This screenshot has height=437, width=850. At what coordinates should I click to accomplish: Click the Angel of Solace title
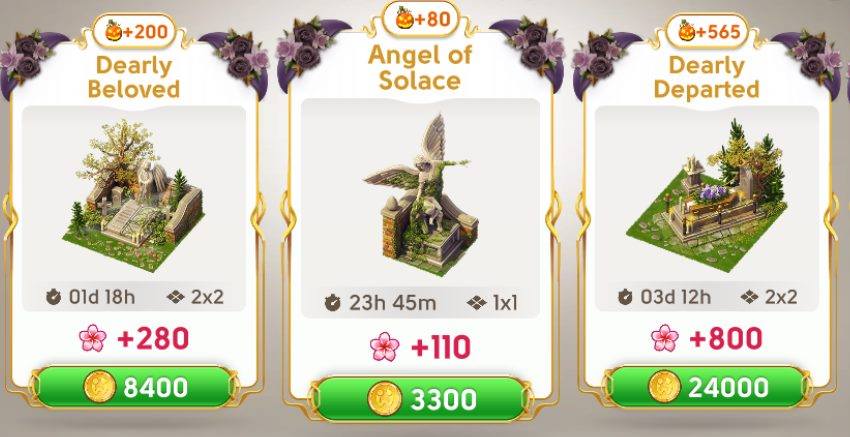point(420,68)
